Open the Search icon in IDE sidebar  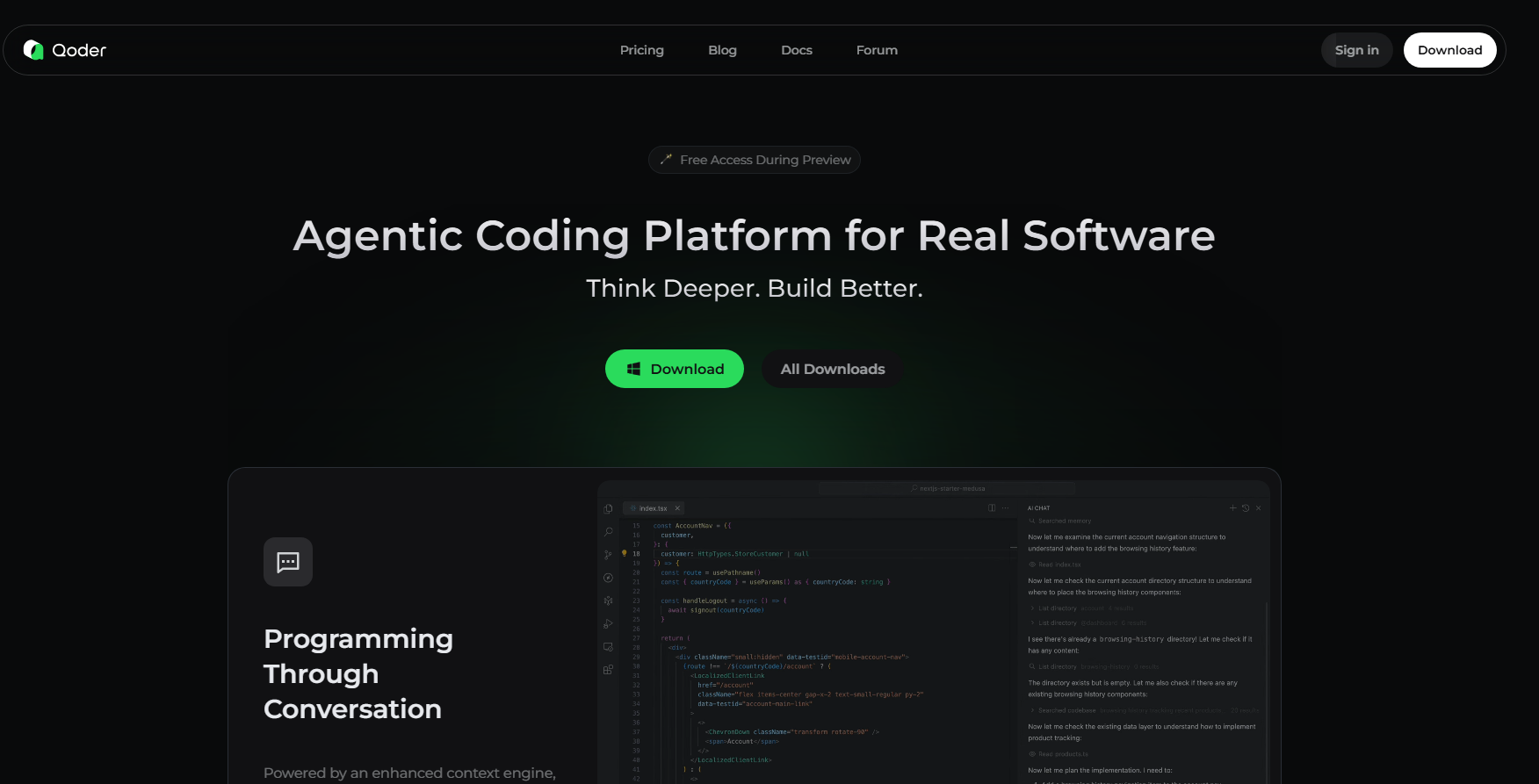[608, 532]
